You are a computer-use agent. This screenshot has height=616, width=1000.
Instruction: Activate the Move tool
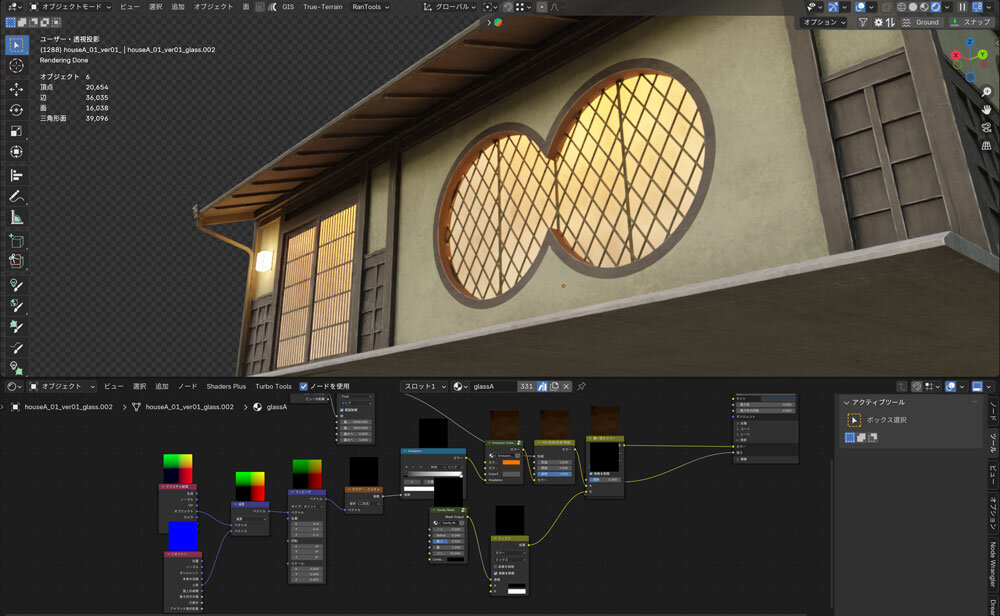click(x=16, y=88)
